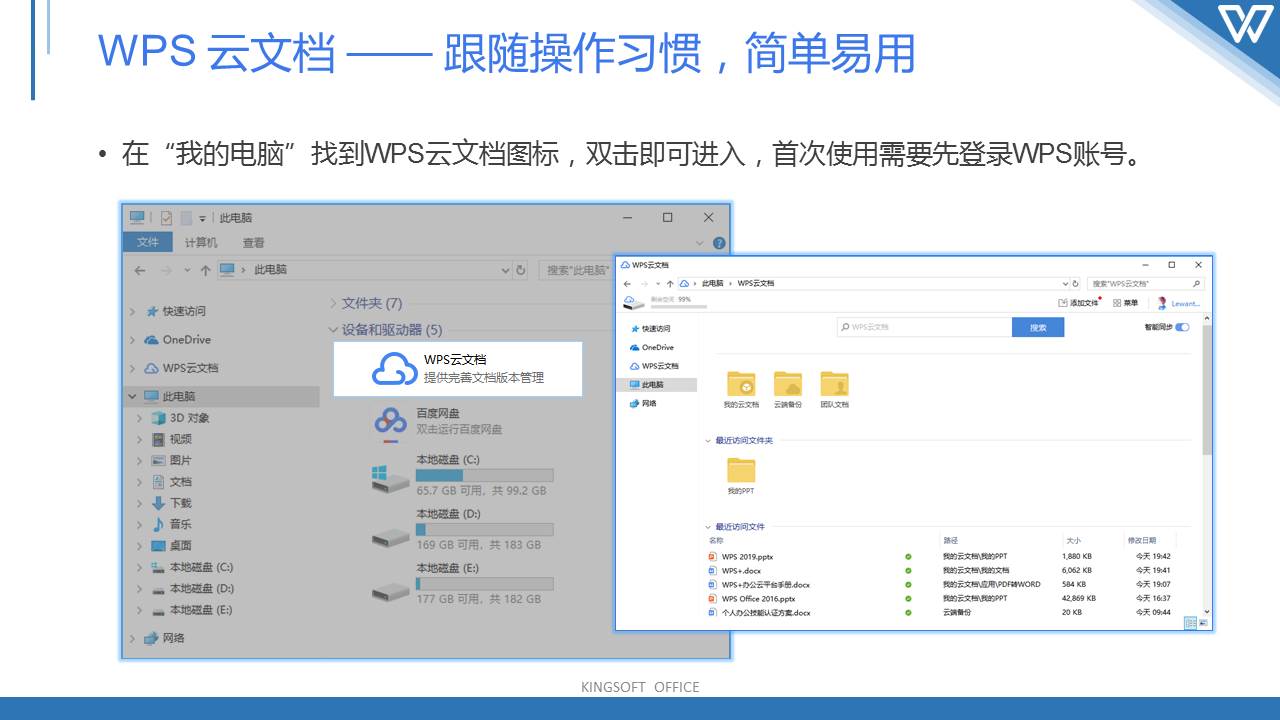Click the center WPS云文档 search input field
1280x720 pixels.
click(924, 327)
